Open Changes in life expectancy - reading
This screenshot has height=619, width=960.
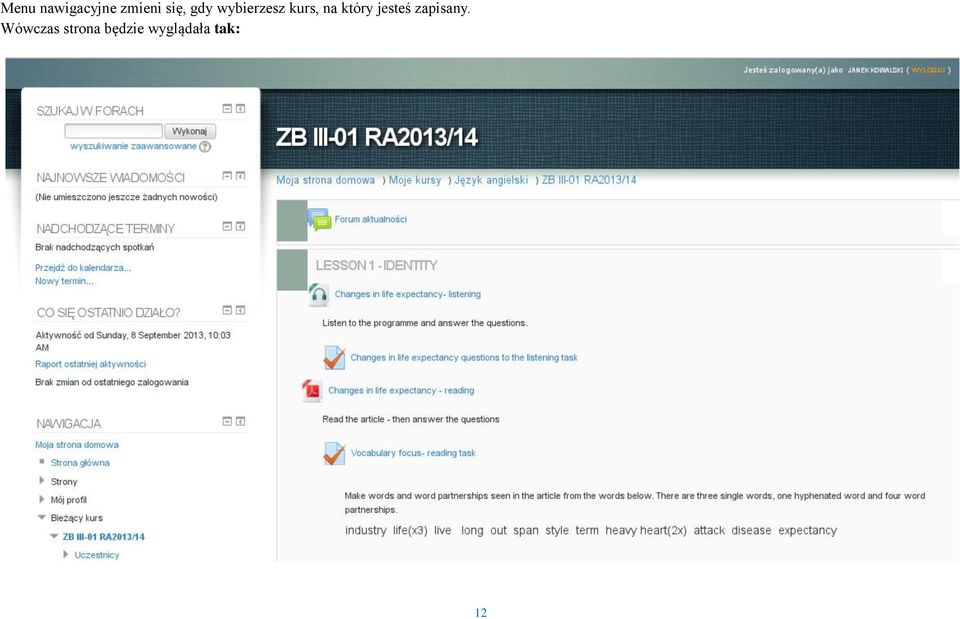point(401,391)
